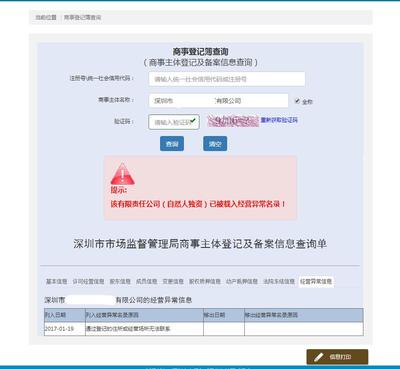
Task: Click the captcha image to refresh it
Action: point(233,121)
